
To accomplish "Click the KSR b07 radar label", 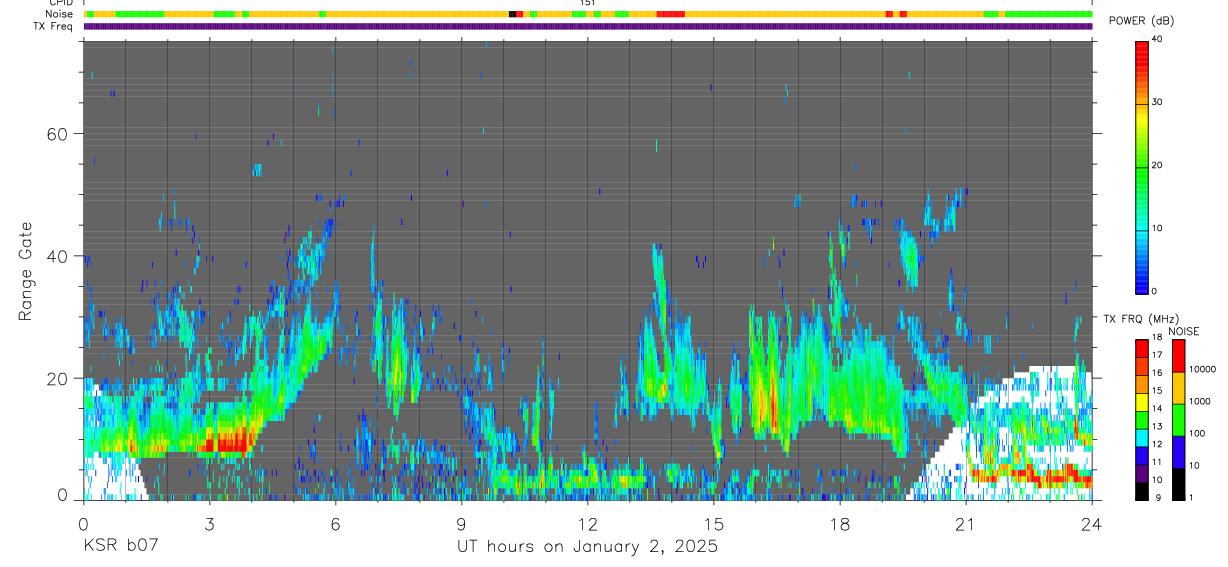I will click(121, 547).
